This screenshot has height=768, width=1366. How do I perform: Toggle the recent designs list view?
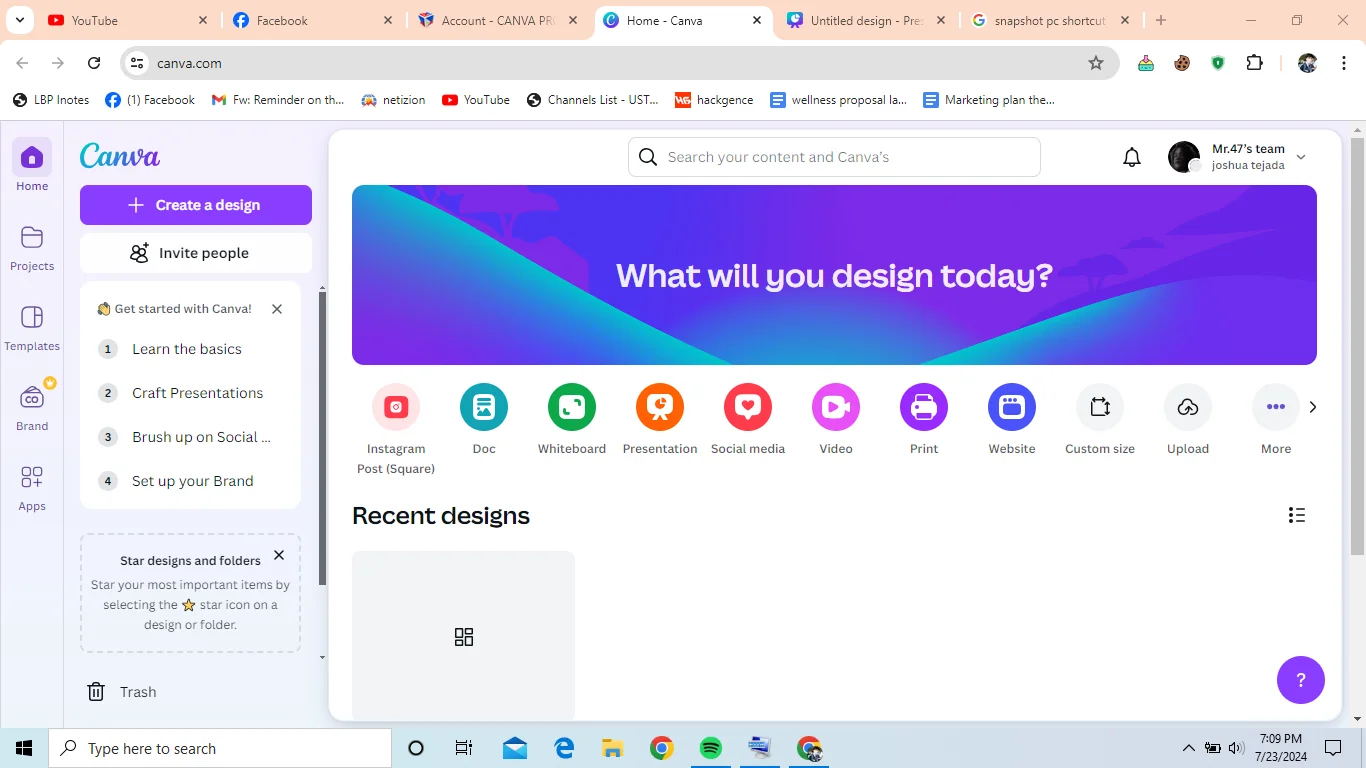pos(1297,515)
